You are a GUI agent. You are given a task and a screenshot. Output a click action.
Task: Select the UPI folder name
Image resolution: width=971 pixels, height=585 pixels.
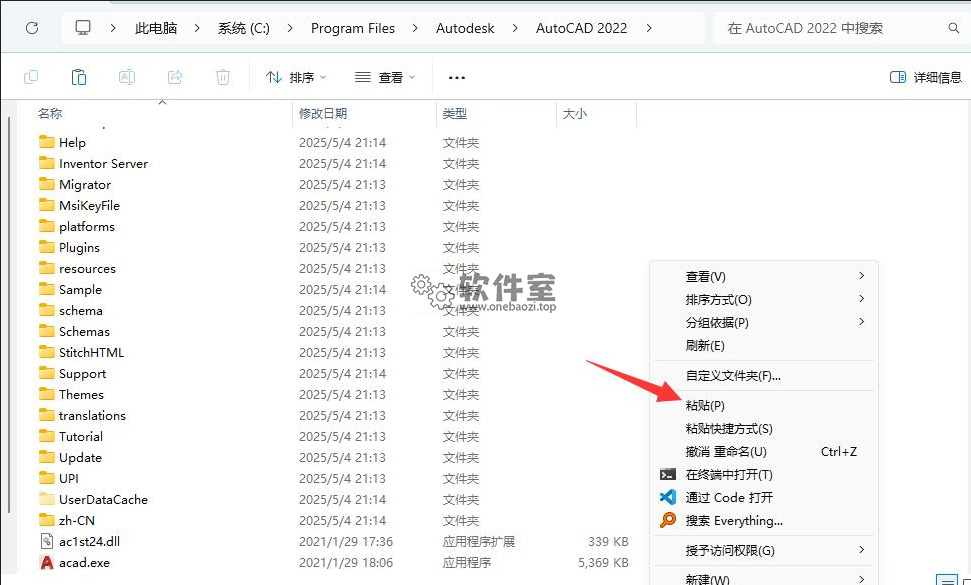coord(69,479)
